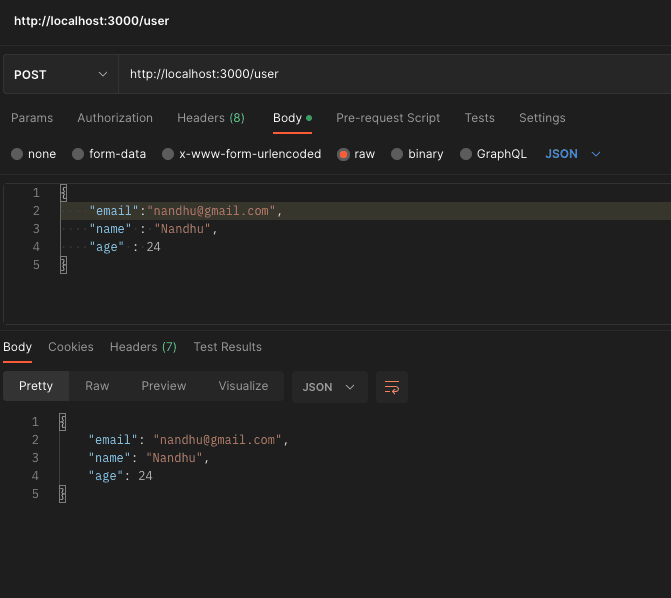Open the POST method dropdown
The image size is (671, 598).
[61, 74]
